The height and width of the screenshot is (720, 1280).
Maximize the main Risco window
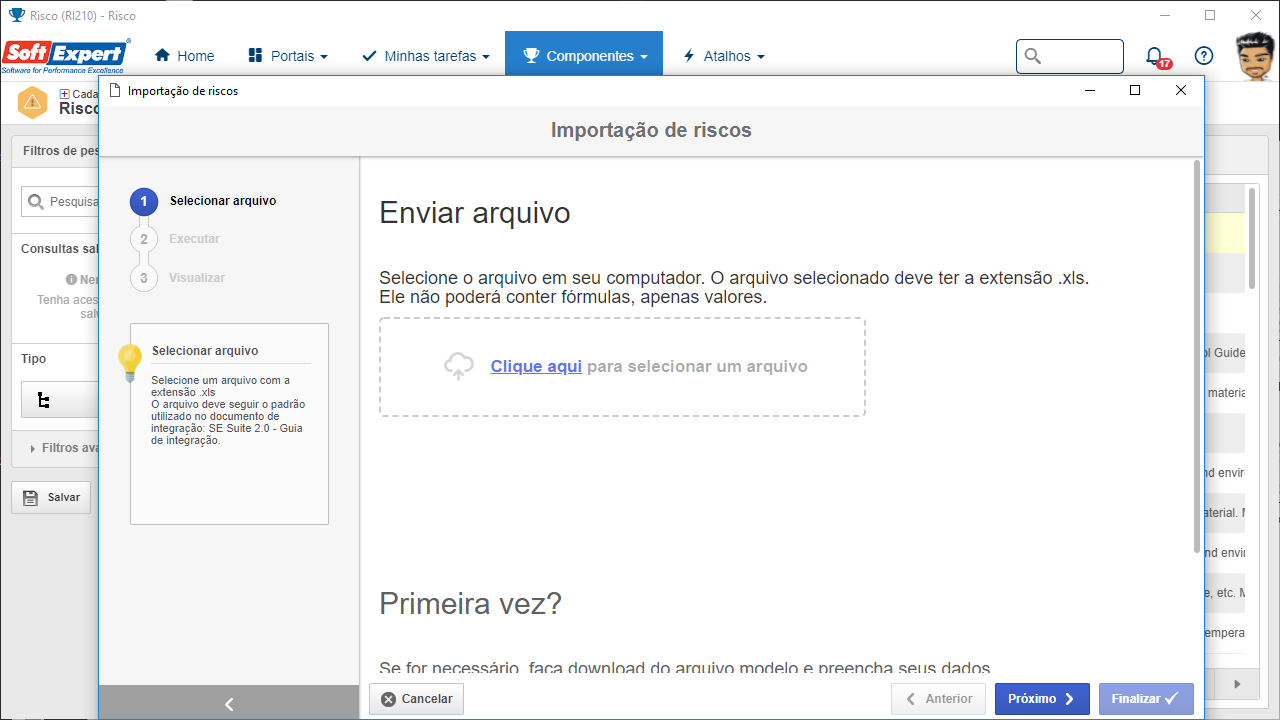tap(1210, 15)
